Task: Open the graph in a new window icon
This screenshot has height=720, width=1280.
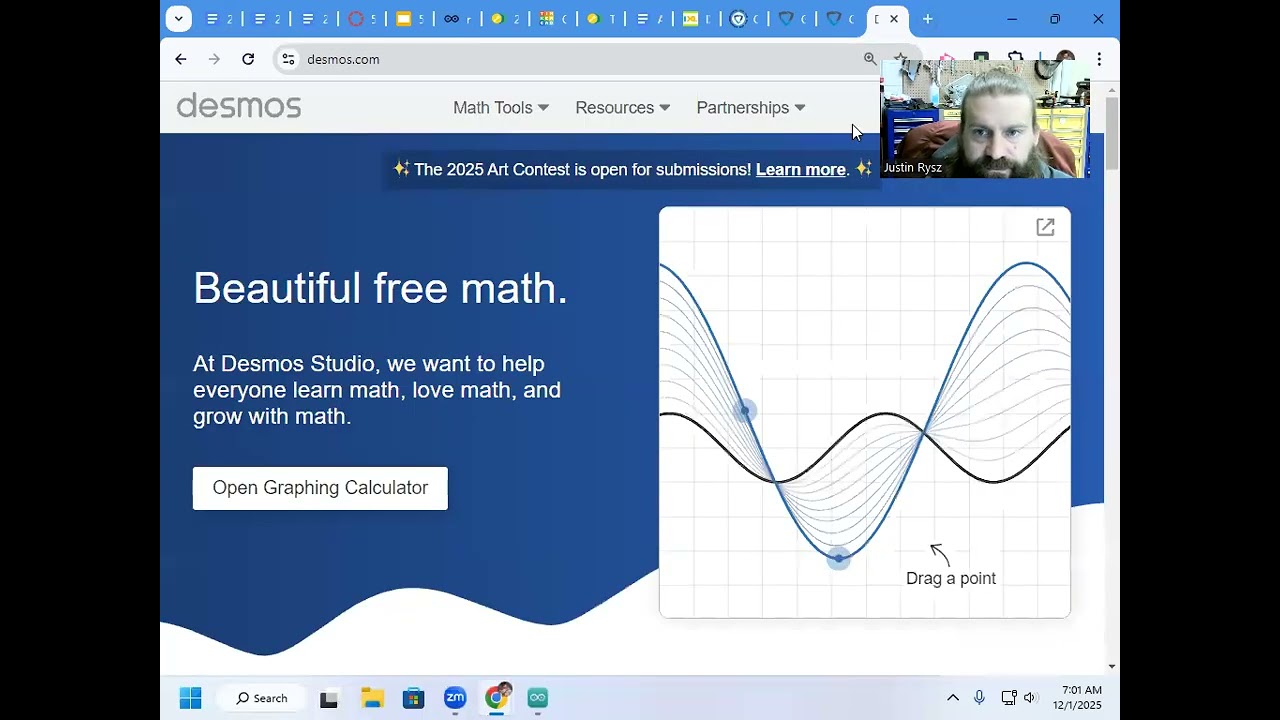Action: coord(1045,227)
